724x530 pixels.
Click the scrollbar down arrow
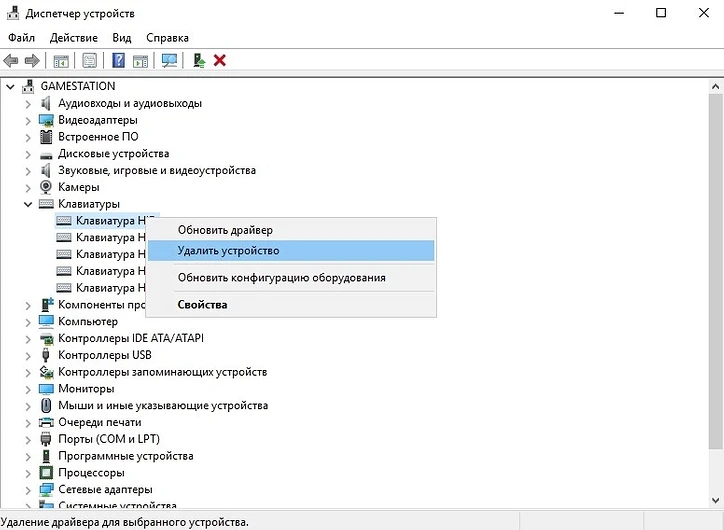[715, 500]
